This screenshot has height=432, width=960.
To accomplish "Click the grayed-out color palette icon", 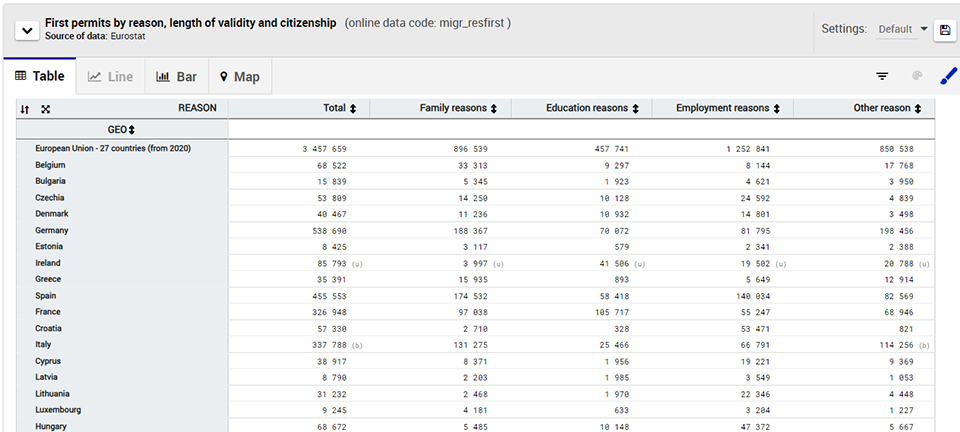I will pos(916,76).
